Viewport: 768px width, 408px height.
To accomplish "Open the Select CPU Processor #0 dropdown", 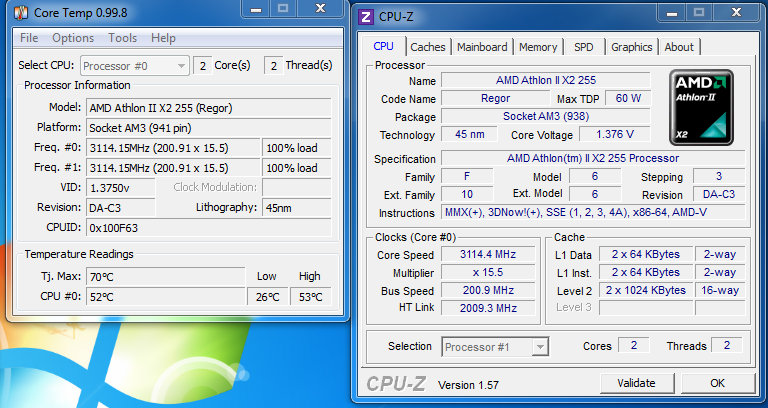I will pos(135,66).
